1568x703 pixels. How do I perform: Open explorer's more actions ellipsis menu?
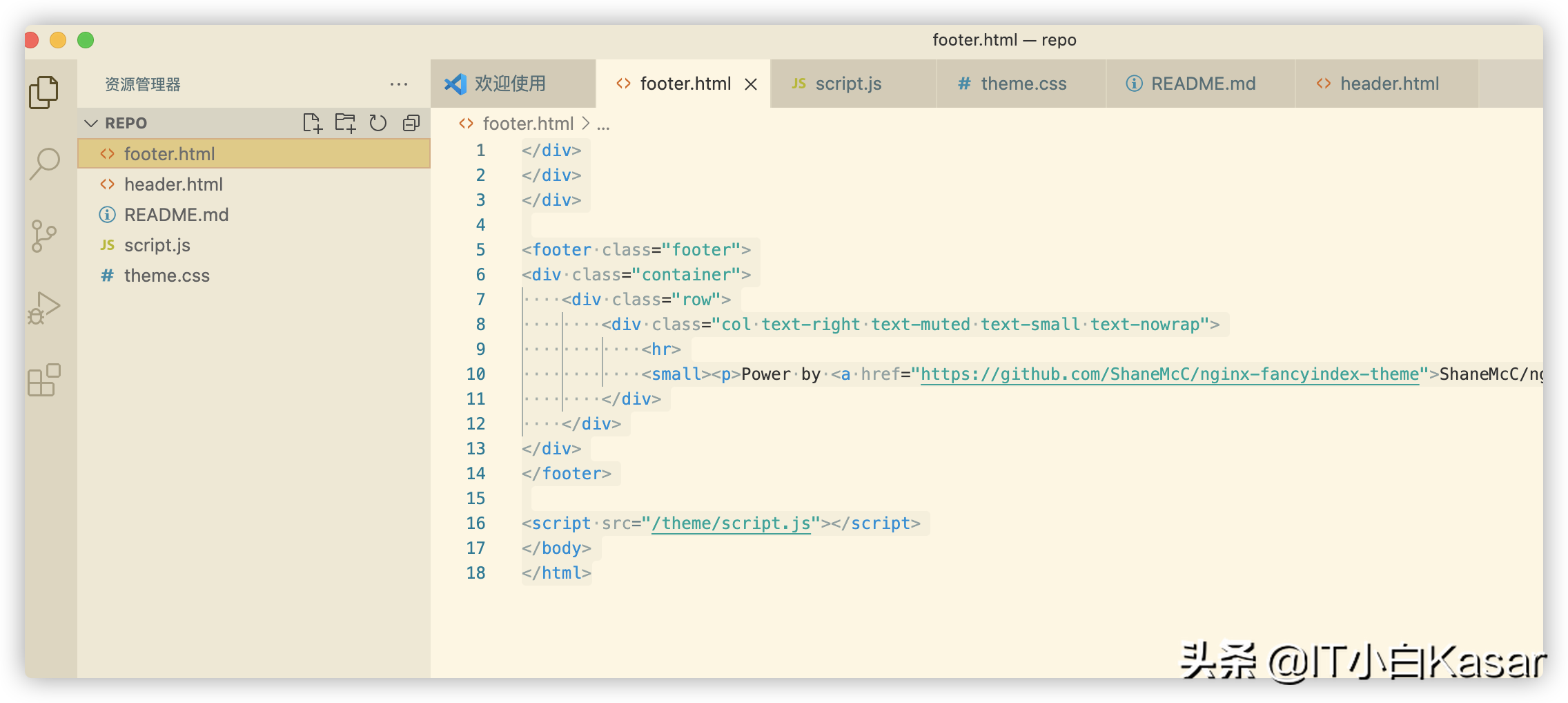399,84
